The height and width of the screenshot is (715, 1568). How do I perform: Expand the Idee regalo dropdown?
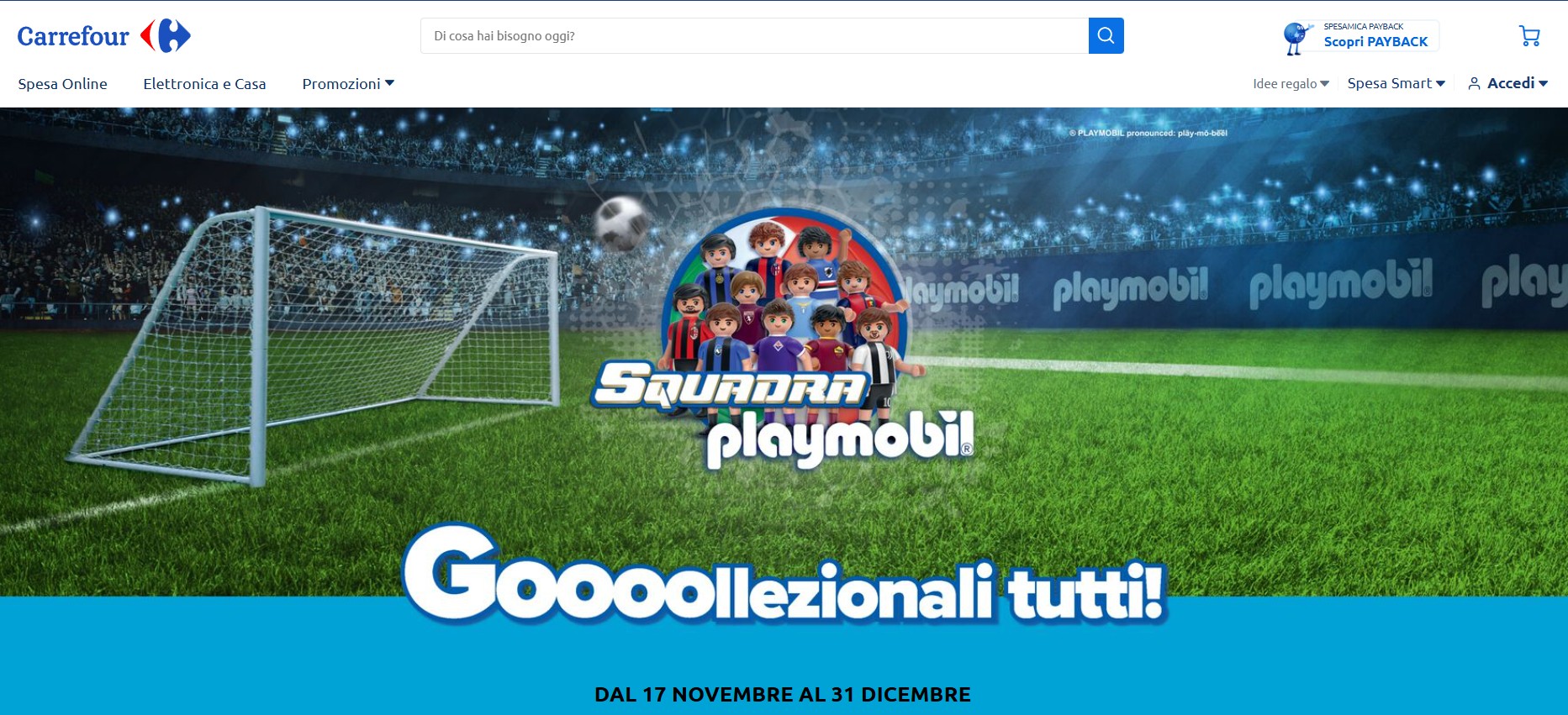1291,84
